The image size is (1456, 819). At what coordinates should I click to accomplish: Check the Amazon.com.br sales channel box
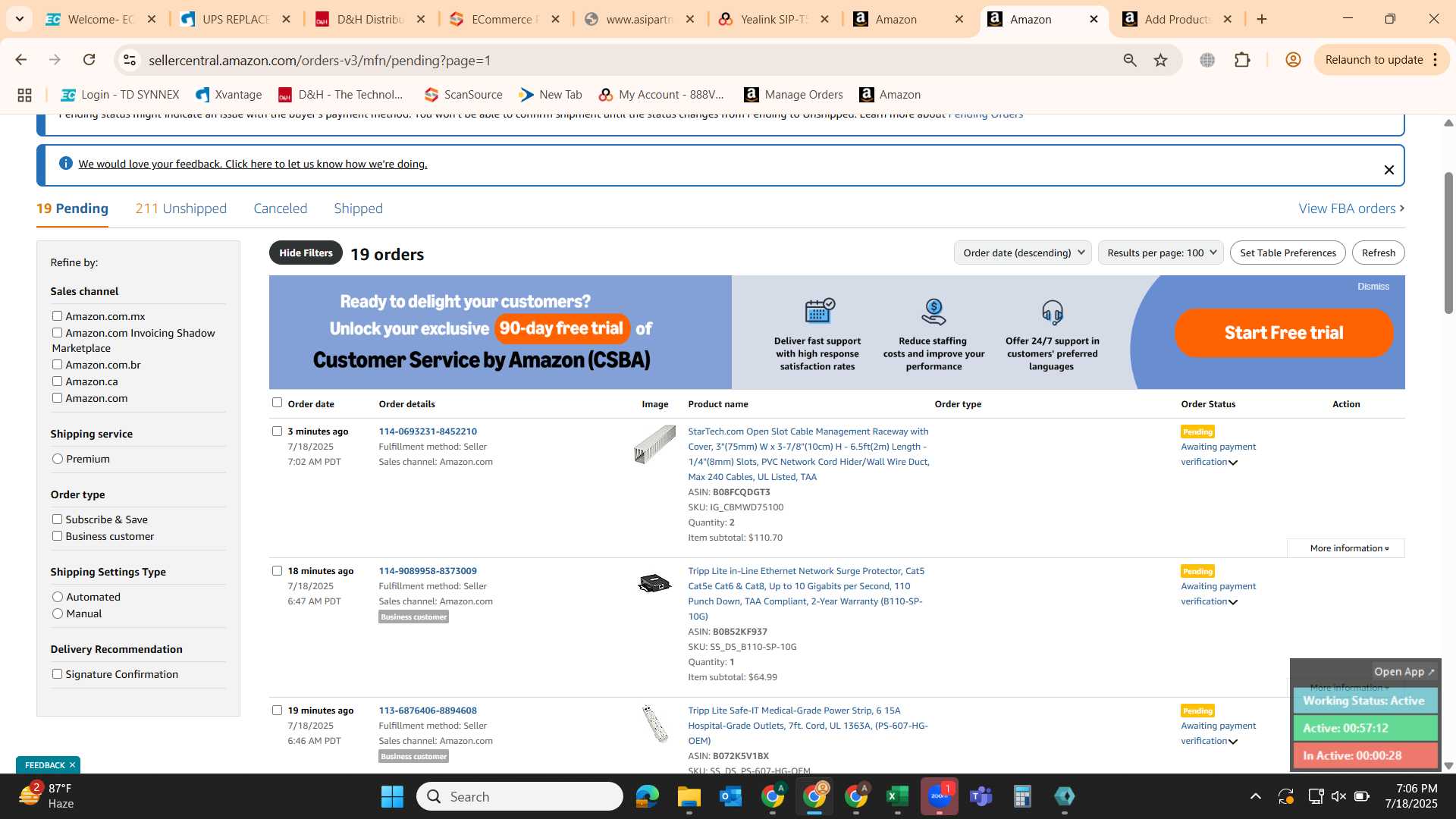(57, 365)
